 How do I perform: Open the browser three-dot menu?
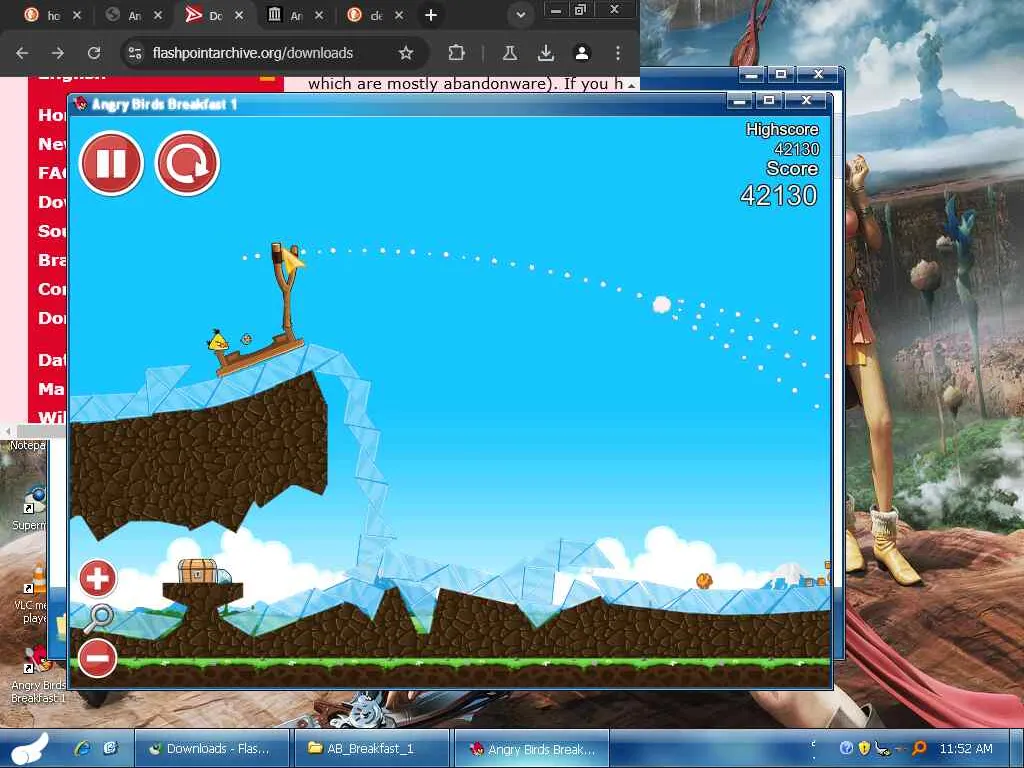click(618, 53)
